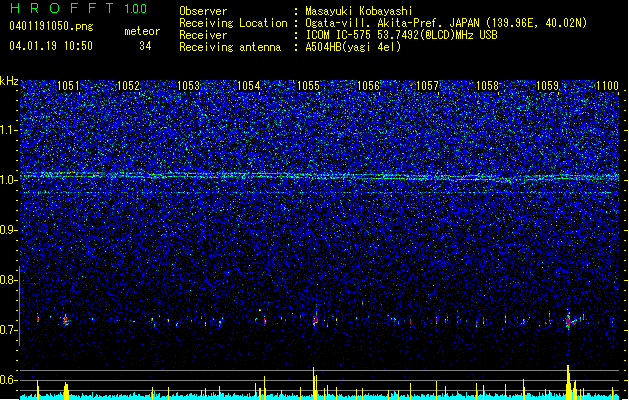Click the 1100 time marker
The height and width of the screenshot is (400, 629).
[607, 86]
